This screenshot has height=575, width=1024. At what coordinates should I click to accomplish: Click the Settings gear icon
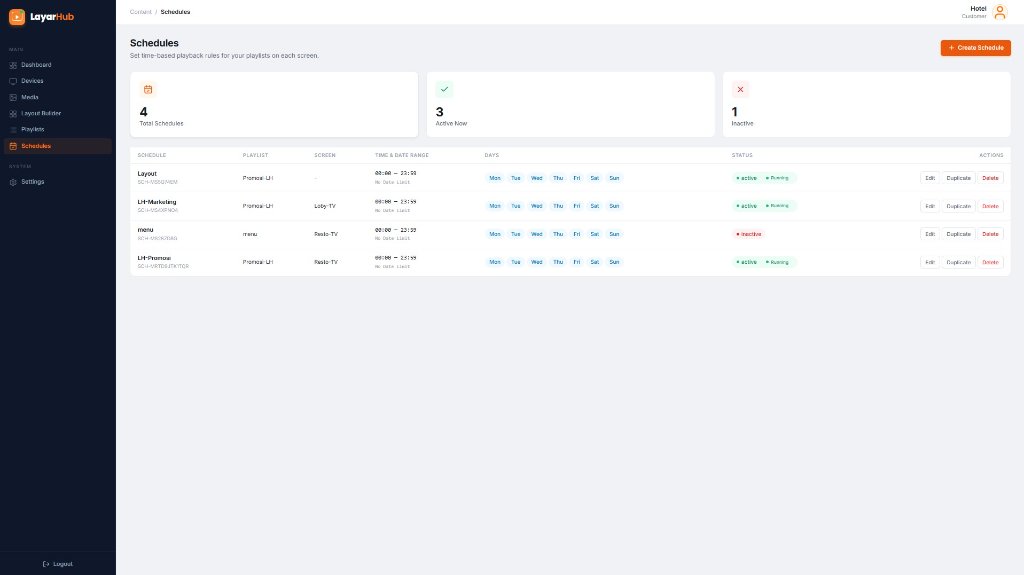[13, 182]
